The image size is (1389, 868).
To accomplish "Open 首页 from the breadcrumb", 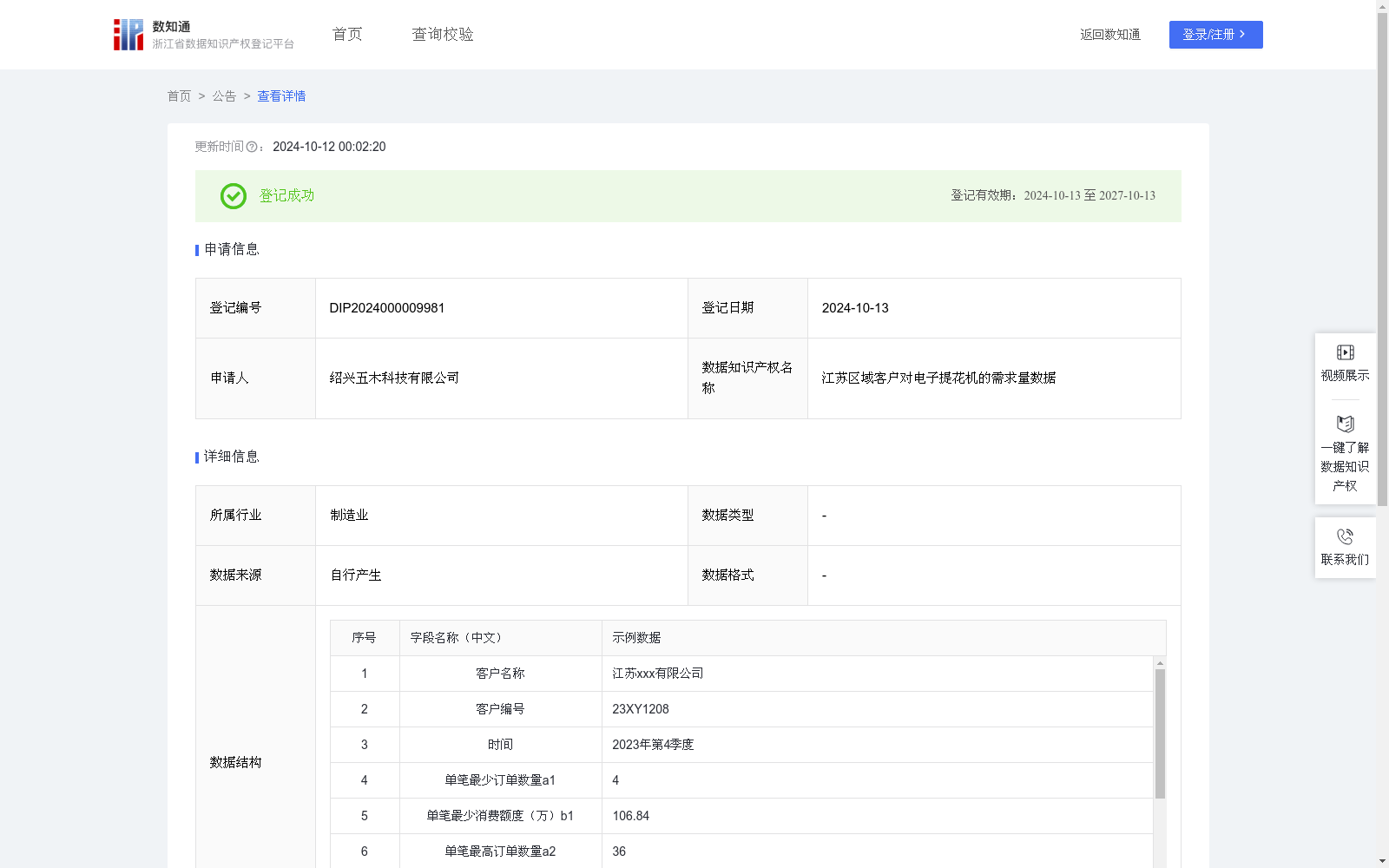I will coord(179,96).
